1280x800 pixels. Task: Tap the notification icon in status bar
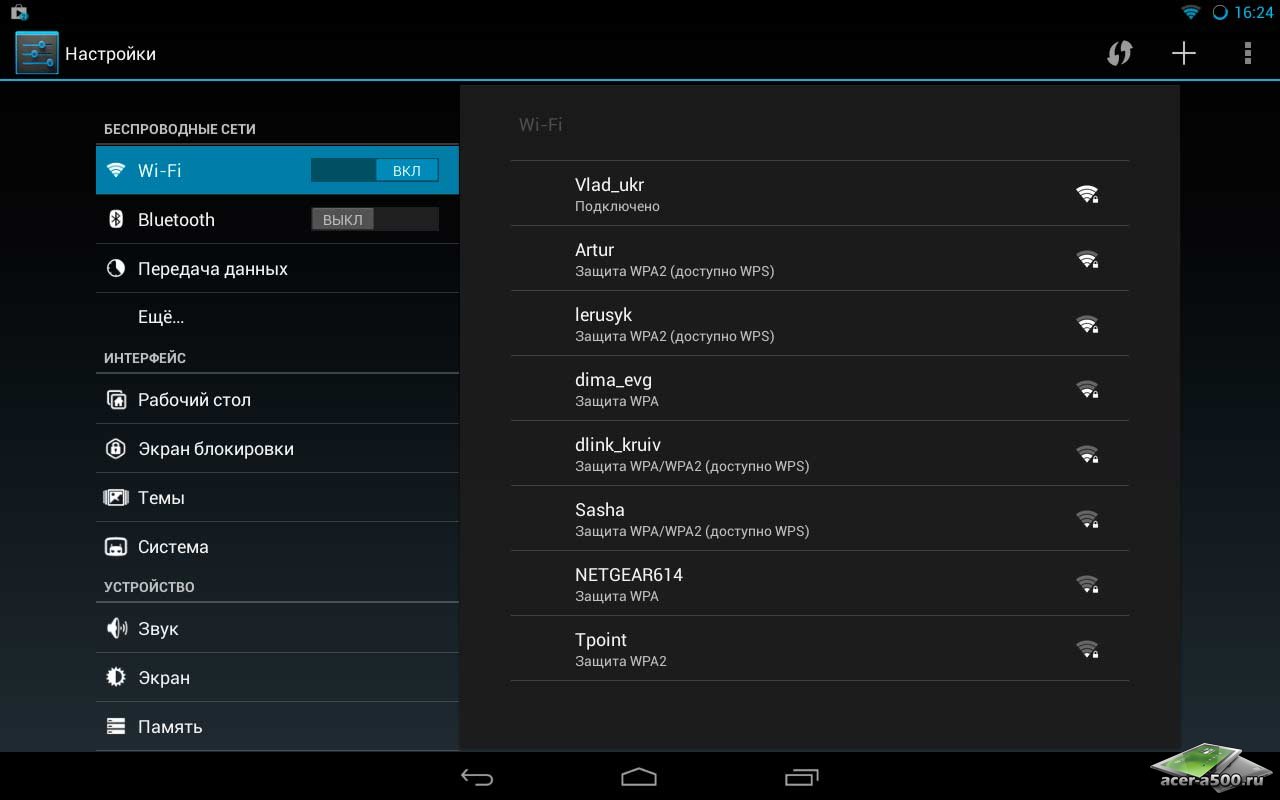pyautogui.click(x=18, y=12)
